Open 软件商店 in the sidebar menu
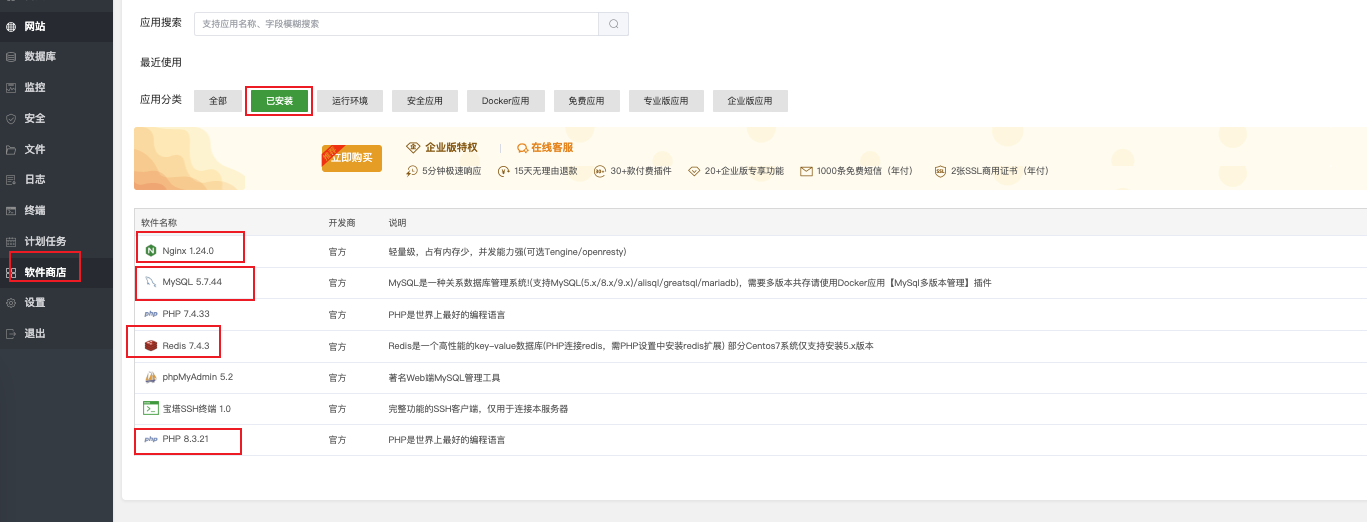This screenshot has width=1367, height=522. click(56, 272)
